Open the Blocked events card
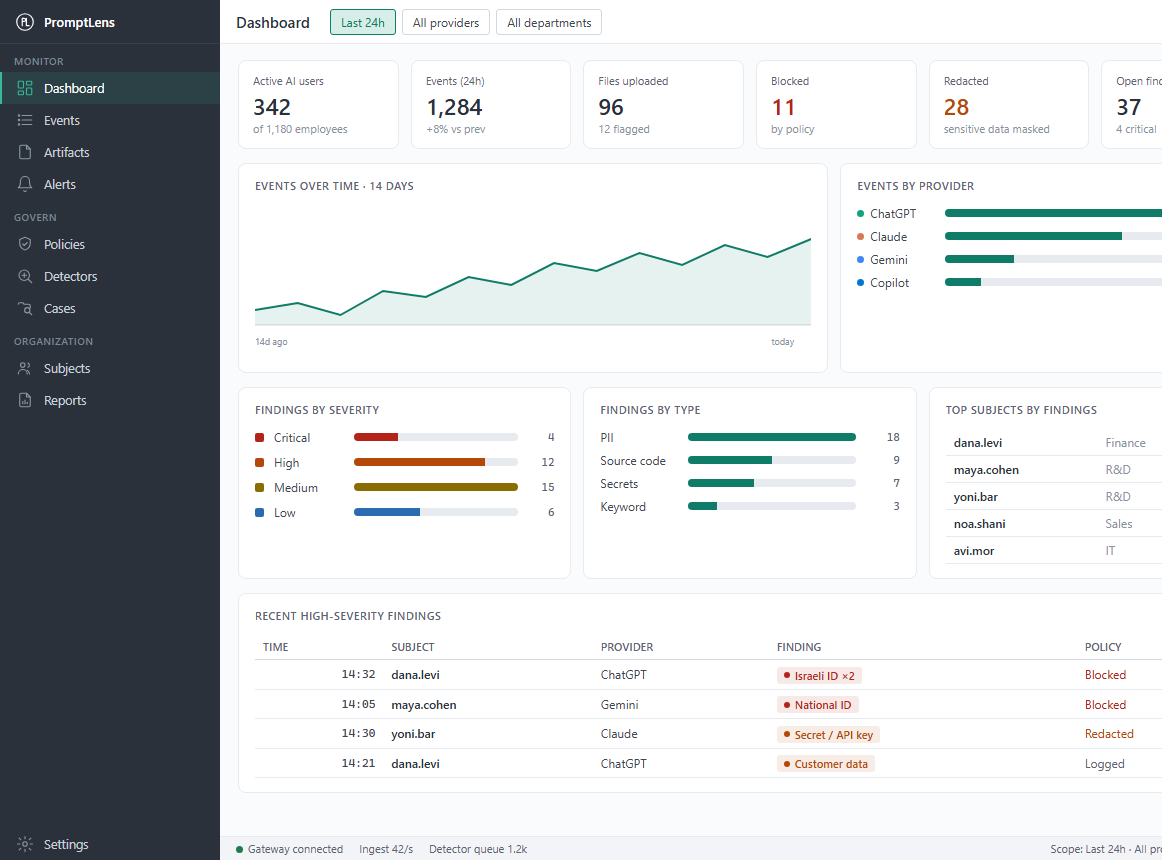Viewport: 1162px width, 860px height. [836, 105]
